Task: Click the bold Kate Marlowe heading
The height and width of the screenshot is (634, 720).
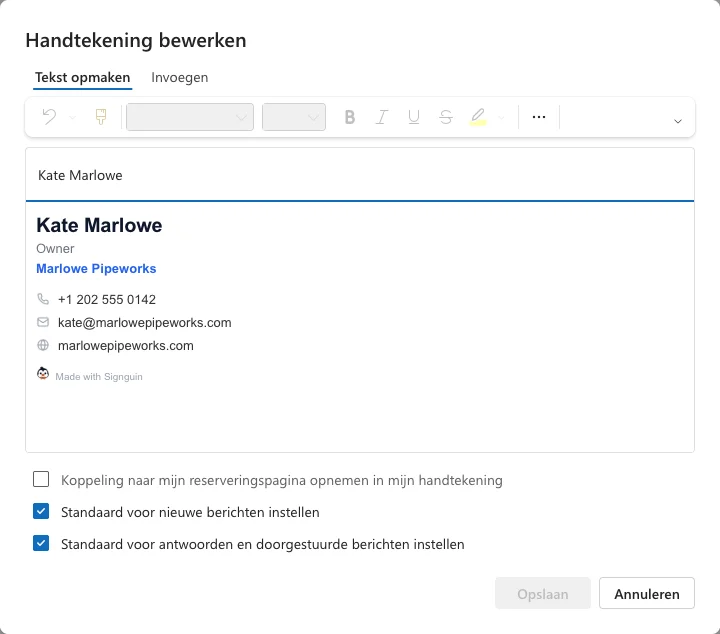Action: pyautogui.click(x=99, y=225)
